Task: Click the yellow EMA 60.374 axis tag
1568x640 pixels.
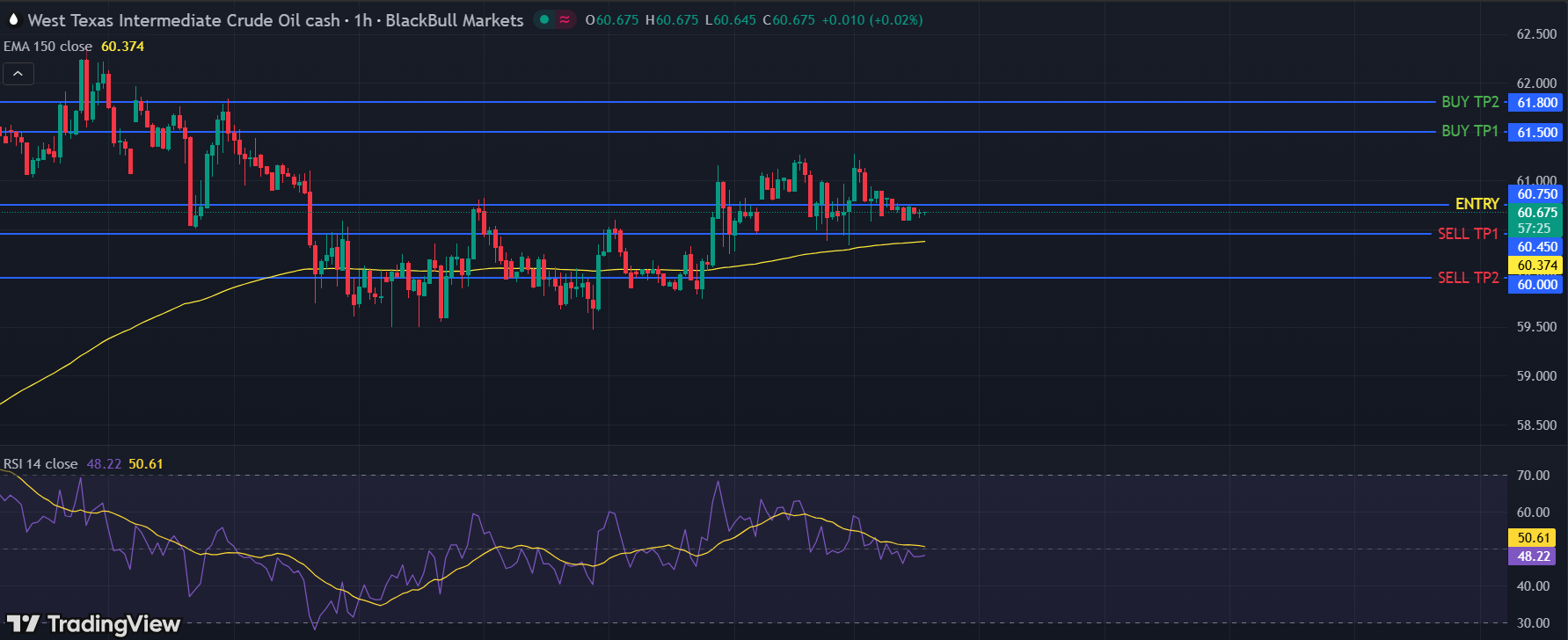Action: pyautogui.click(x=1536, y=265)
